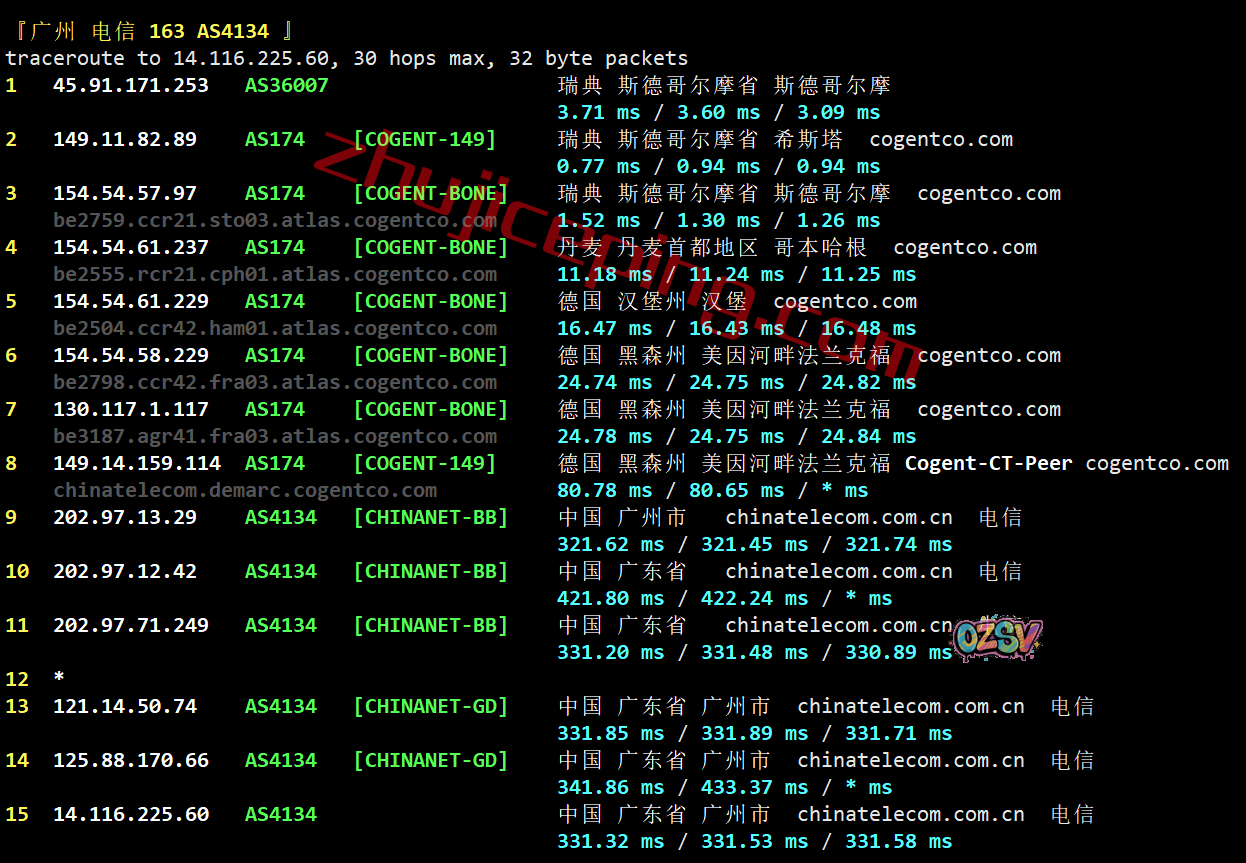This screenshot has width=1246, height=863.
Task: Select IP address 130.117.1.117 on hop 7
Action: click(131, 410)
